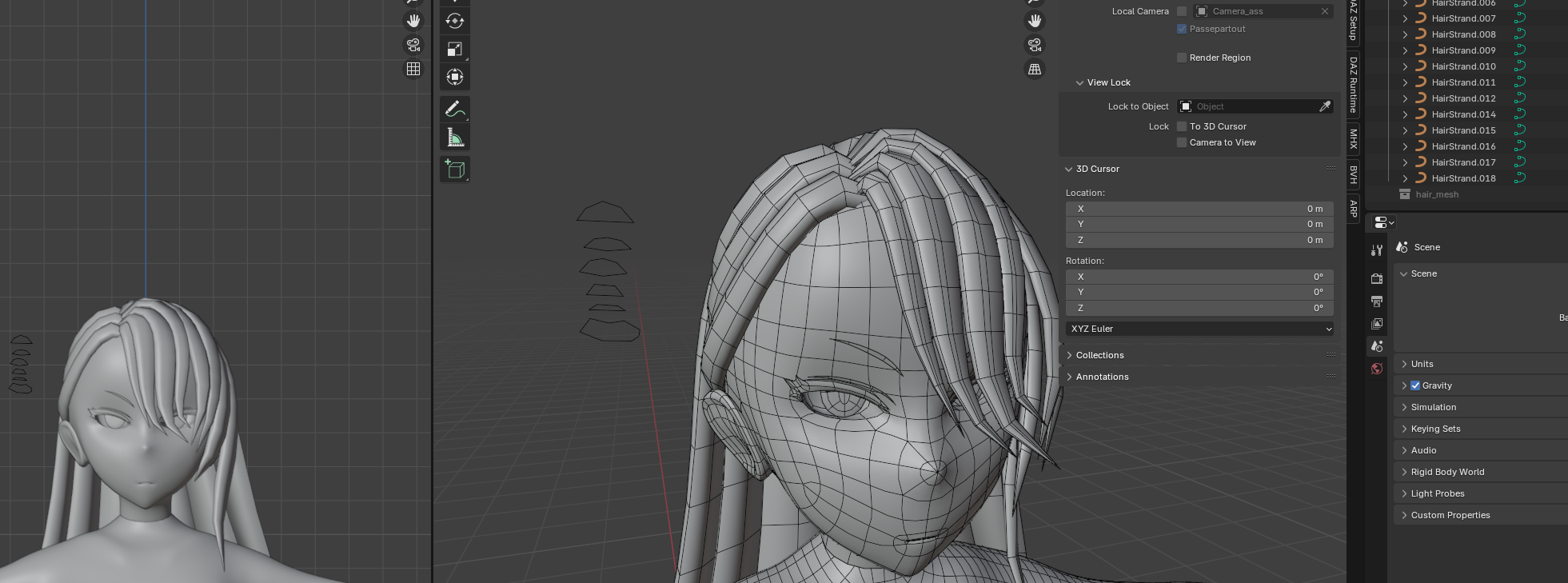This screenshot has height=583, width=1568.
Task: Collapse the View Lock section
Action: 1079,82
